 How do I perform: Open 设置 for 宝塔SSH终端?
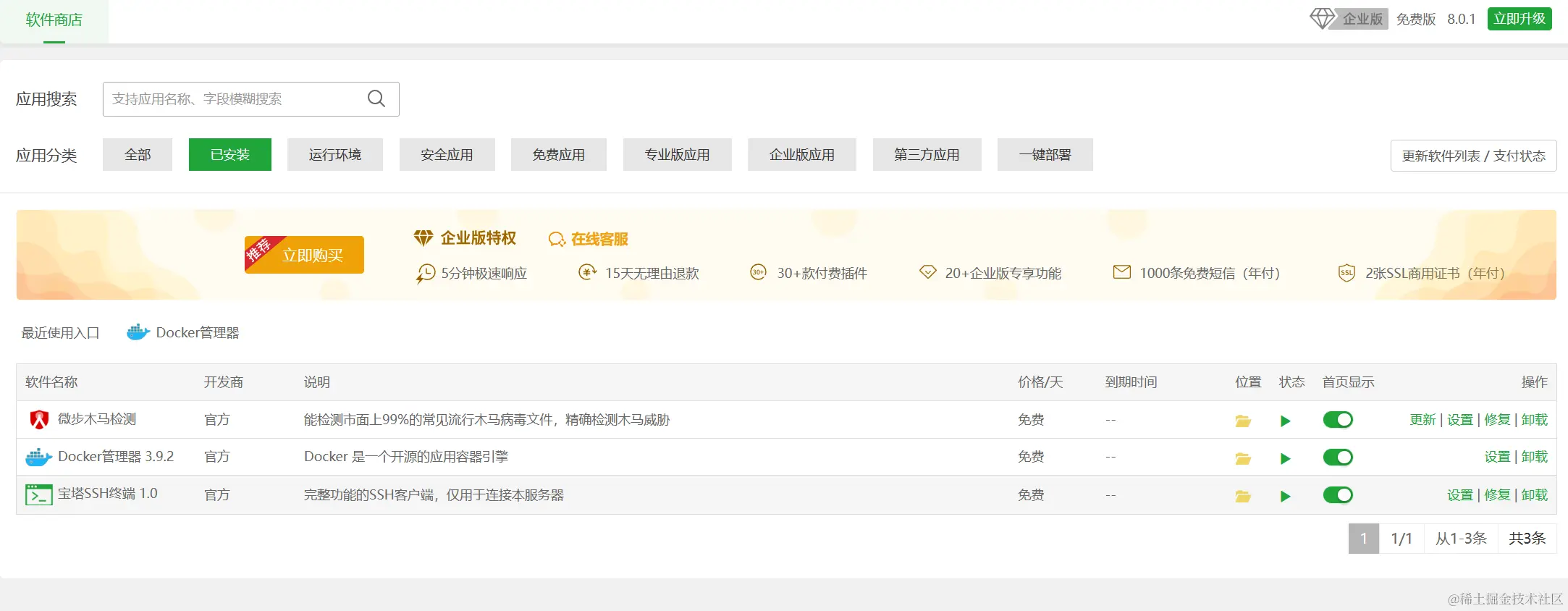[1460, 495]
